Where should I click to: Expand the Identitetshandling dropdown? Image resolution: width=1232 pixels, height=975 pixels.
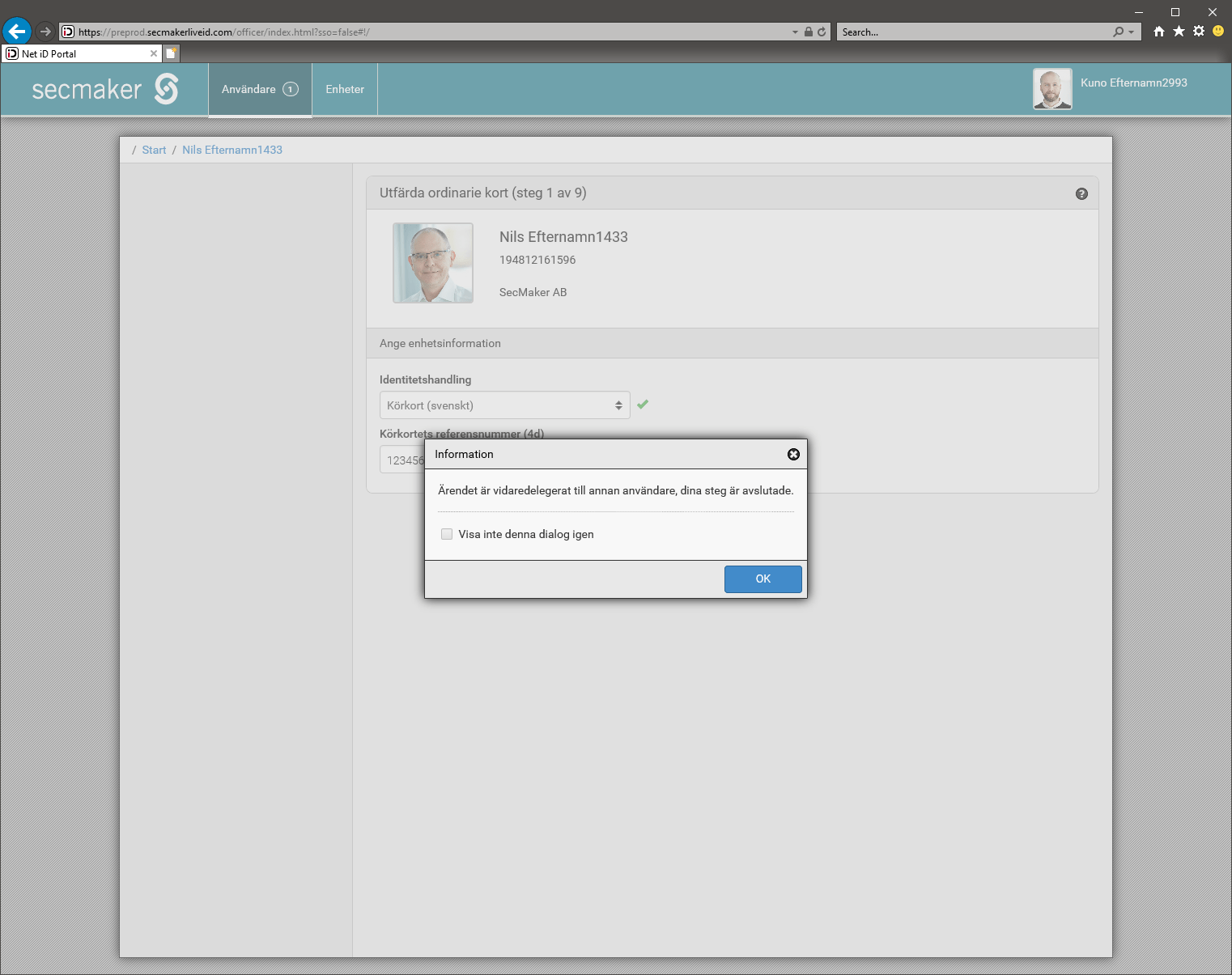pos(504,405)
